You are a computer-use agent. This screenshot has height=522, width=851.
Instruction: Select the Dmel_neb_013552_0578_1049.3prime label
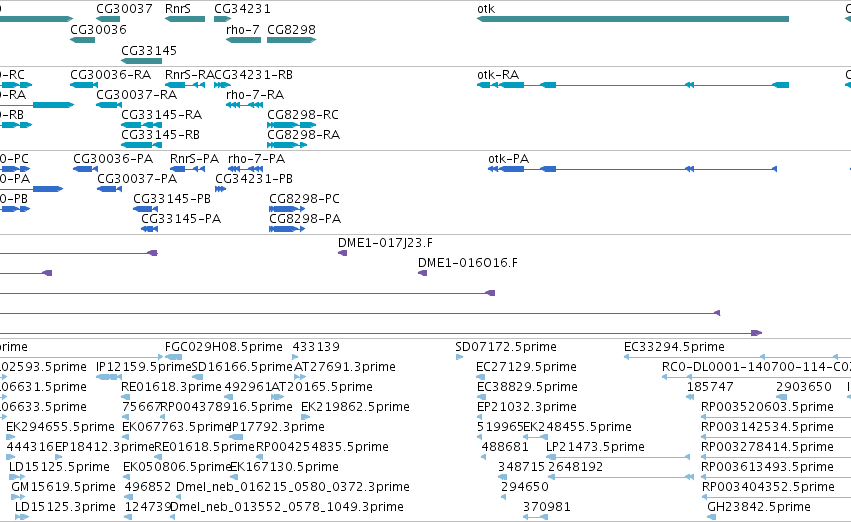point(287,507)
